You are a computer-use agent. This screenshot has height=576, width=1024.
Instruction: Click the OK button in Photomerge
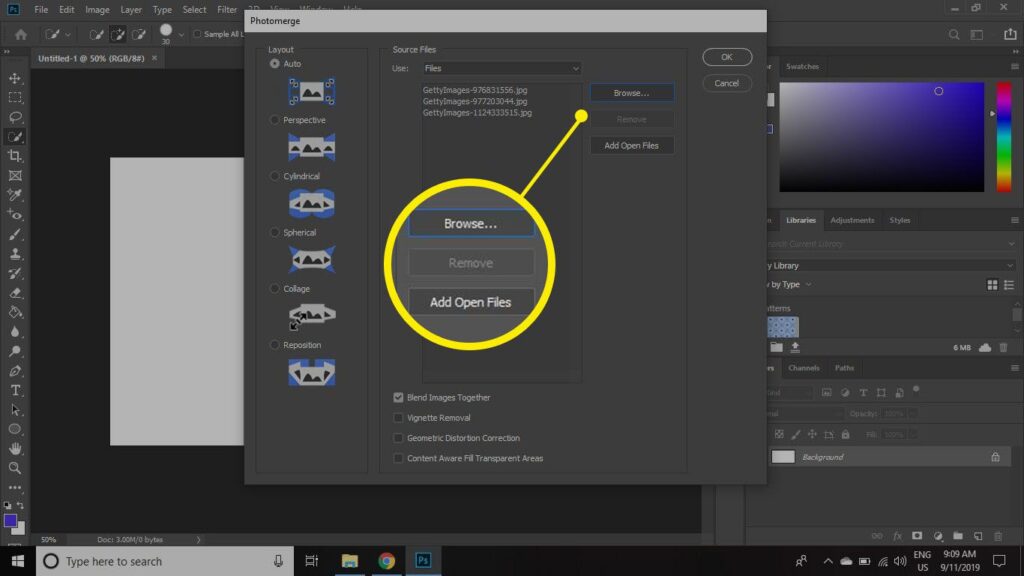click(727, 57)
